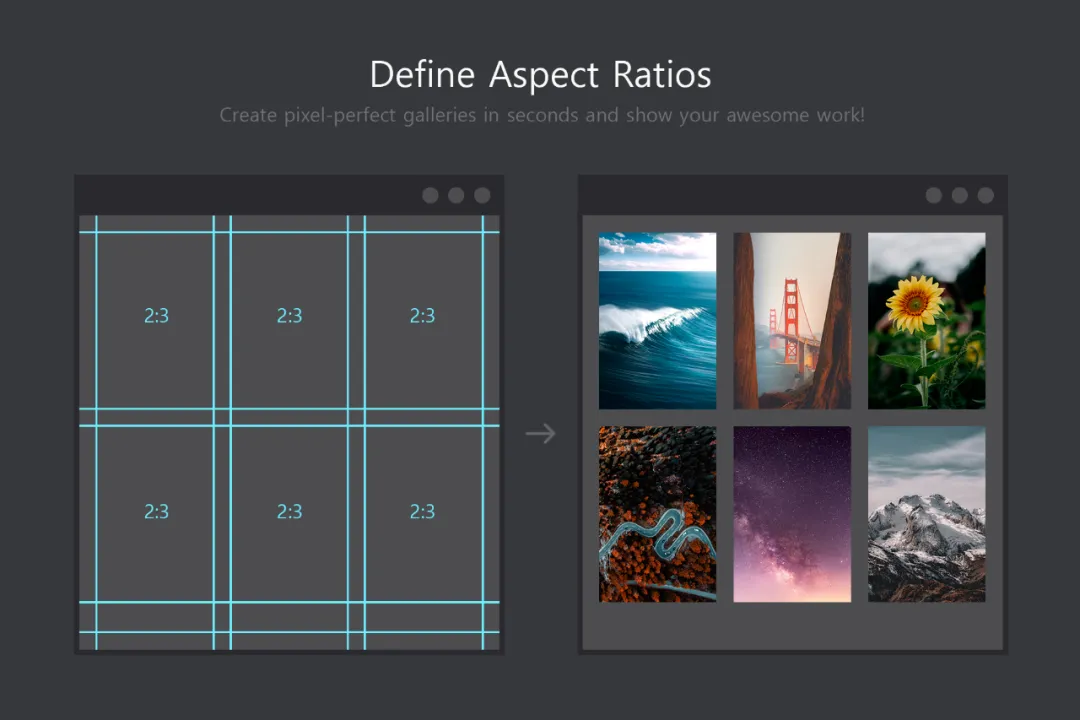Click the snowy mountain thumbnail
Screen dimensions: 1080x720
click(926, 514)
